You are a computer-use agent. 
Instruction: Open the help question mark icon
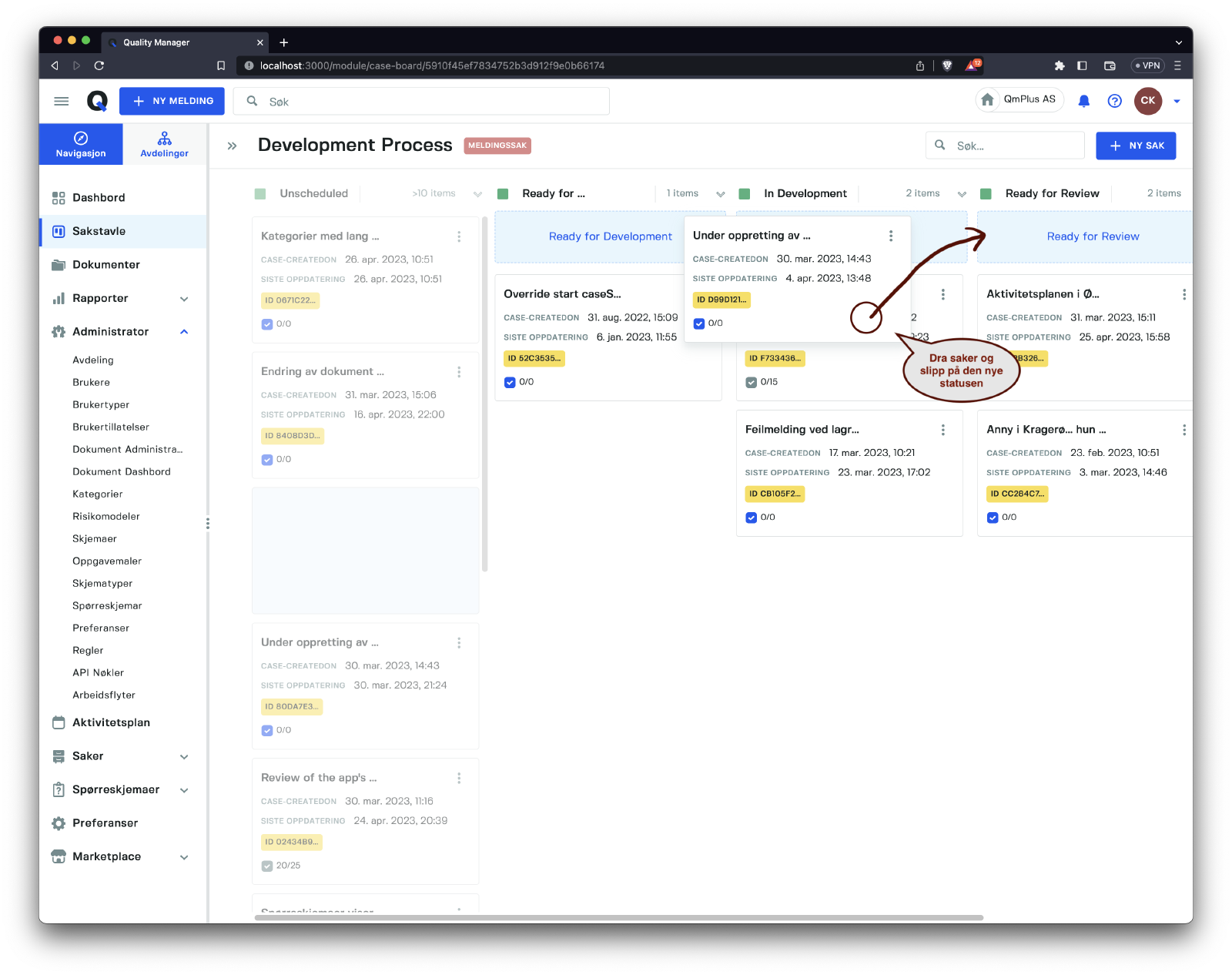(x=1114, y=101)
